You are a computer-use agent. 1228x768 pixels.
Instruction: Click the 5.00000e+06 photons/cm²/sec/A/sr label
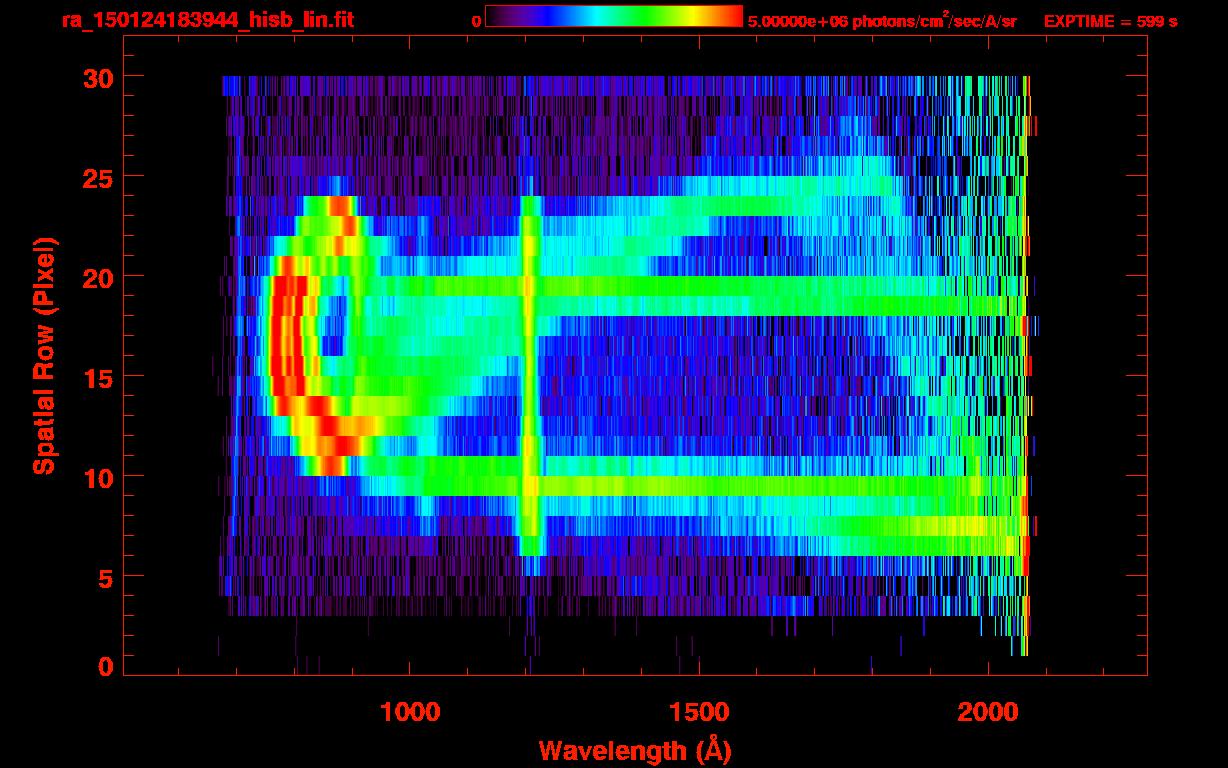[882, 20]
